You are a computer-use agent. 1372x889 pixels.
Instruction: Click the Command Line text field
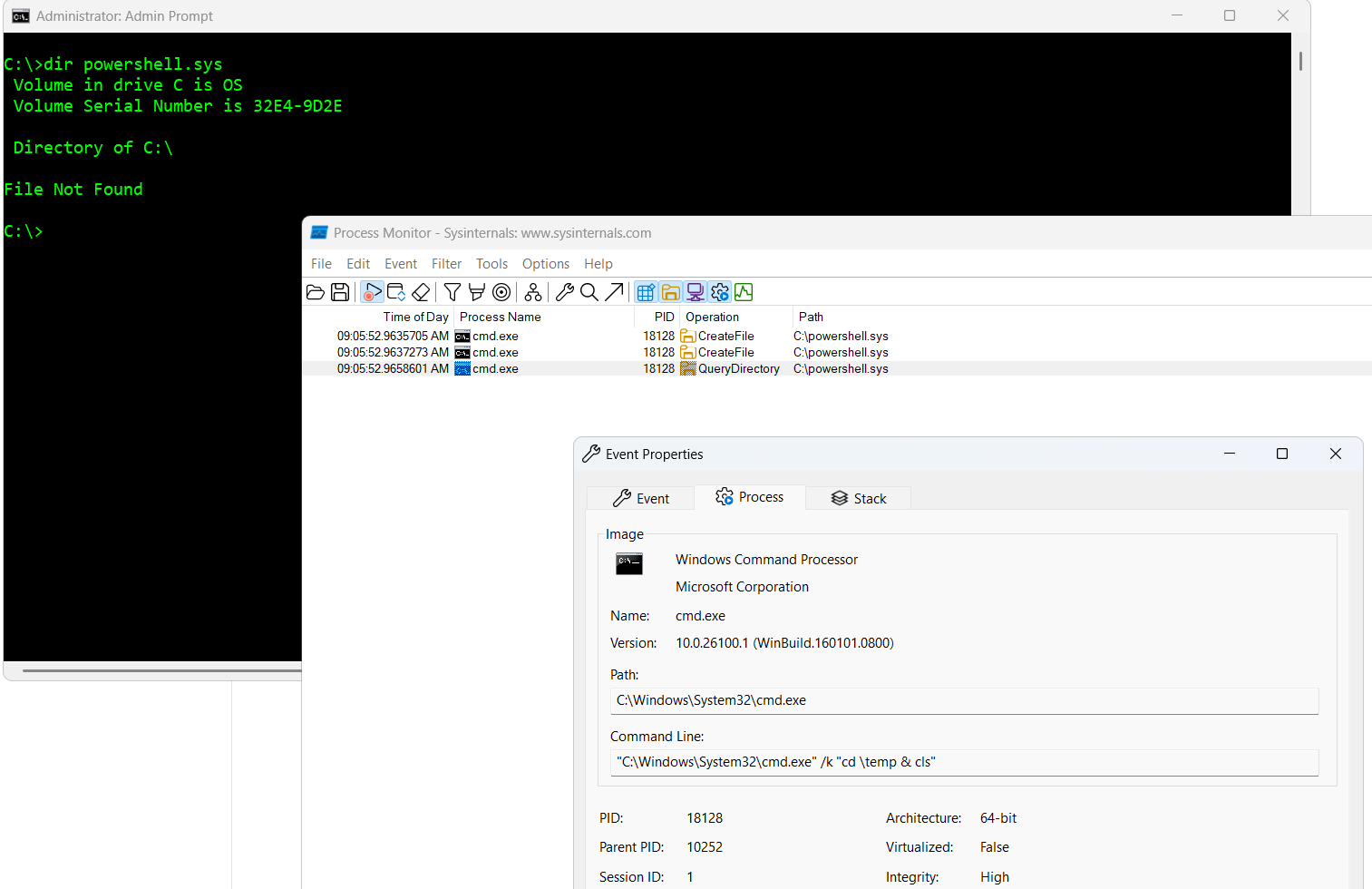964,762
